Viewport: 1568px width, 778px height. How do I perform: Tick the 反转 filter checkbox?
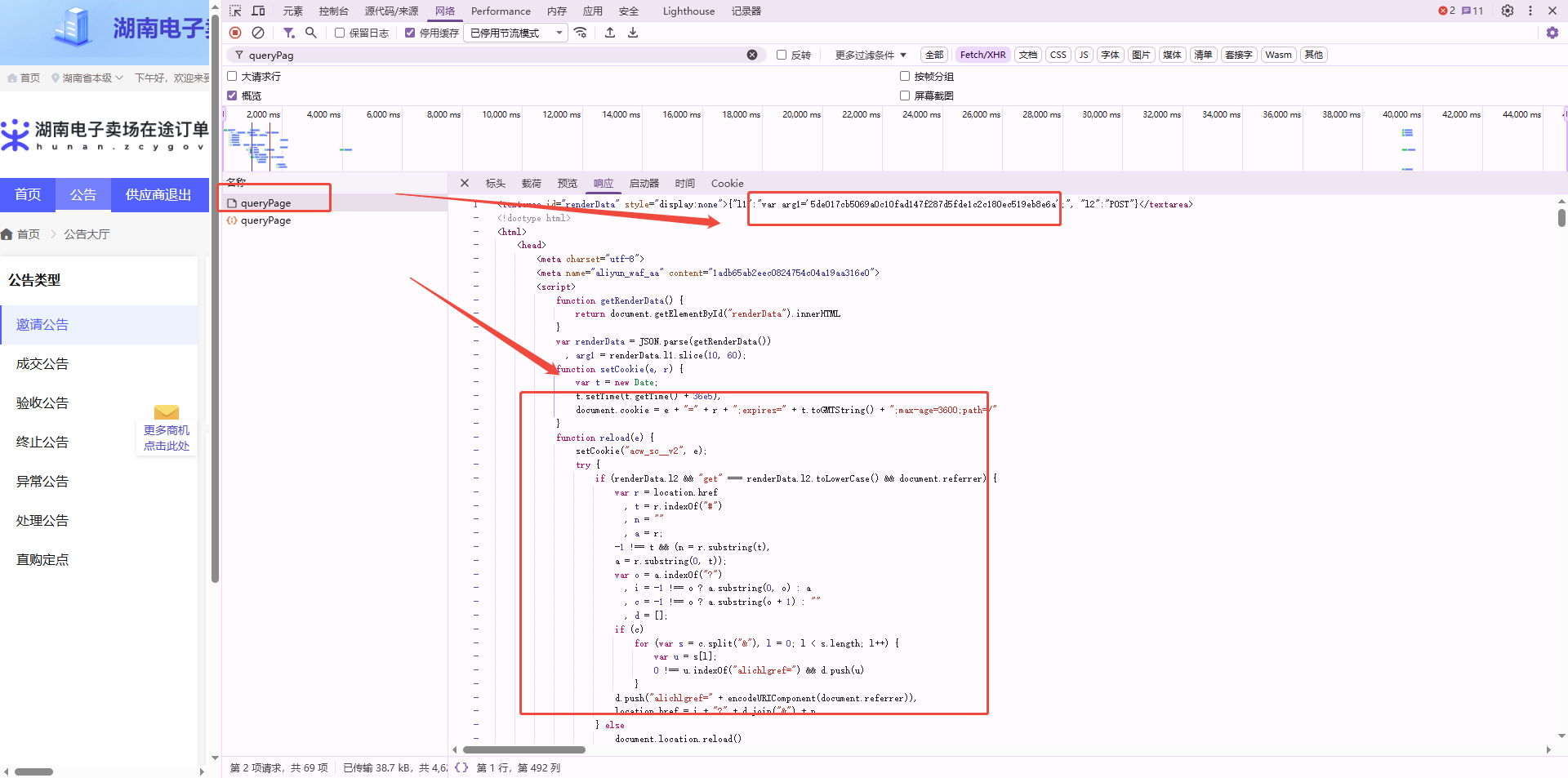pos(782,55)
